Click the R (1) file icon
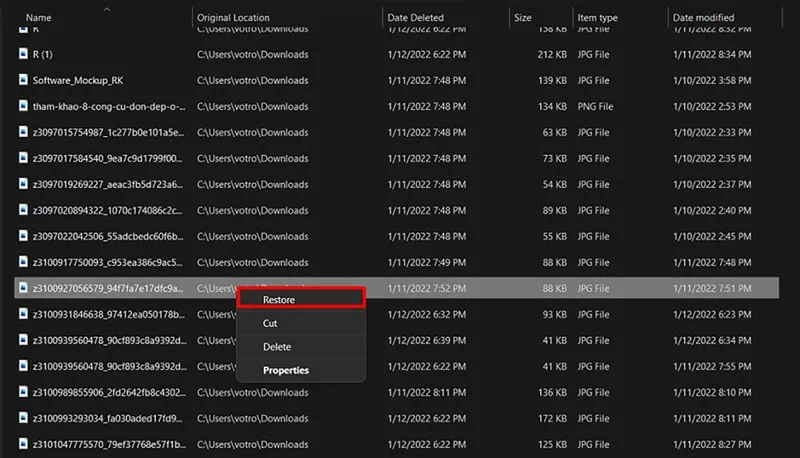 pyautogui.click(x=23, y=54)
